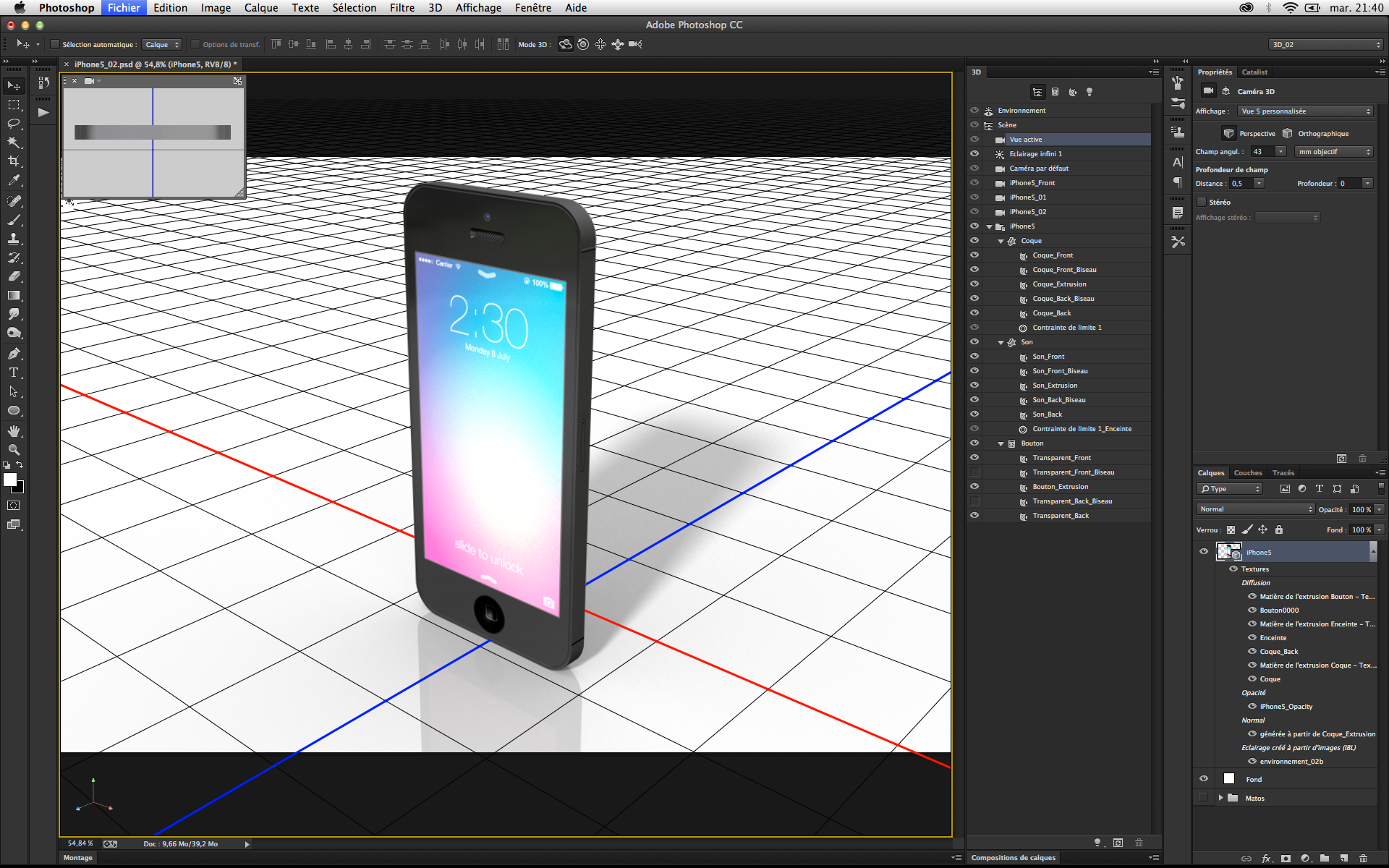
Task: Select the Eraser tool
Action: (14, 276)
